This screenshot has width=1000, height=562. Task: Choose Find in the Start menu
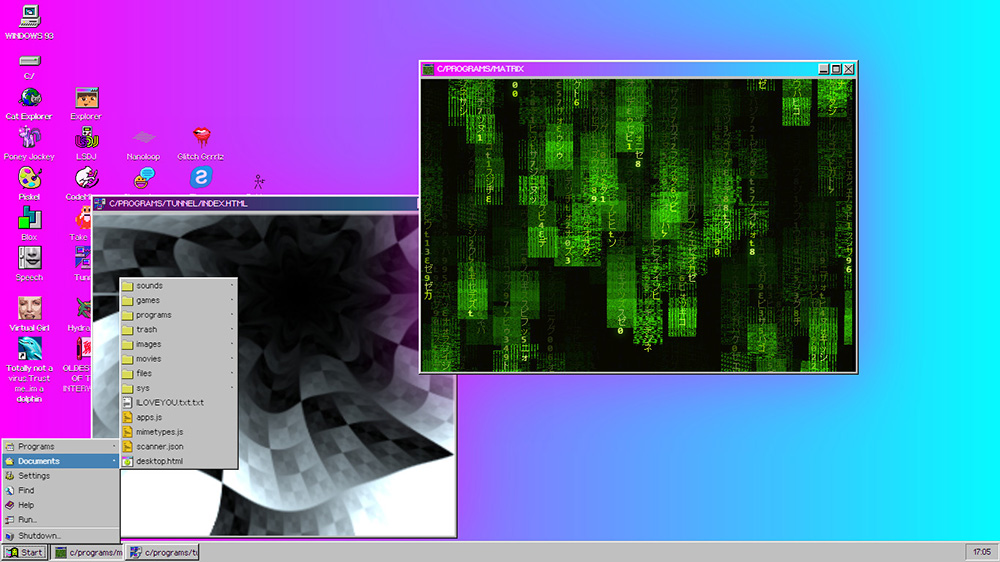tap(61, 491)
